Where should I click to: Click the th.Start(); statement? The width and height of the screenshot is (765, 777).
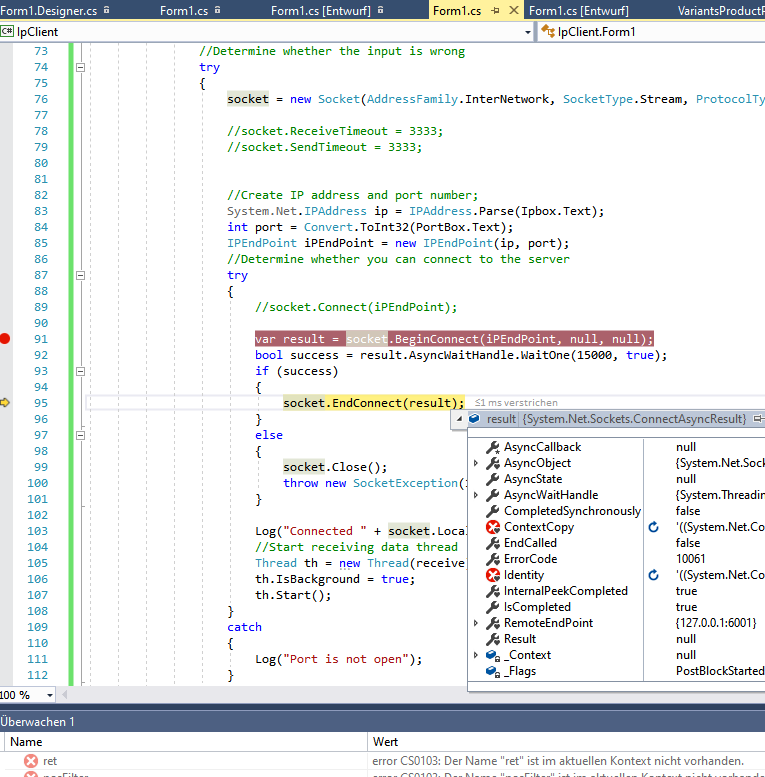293,595
